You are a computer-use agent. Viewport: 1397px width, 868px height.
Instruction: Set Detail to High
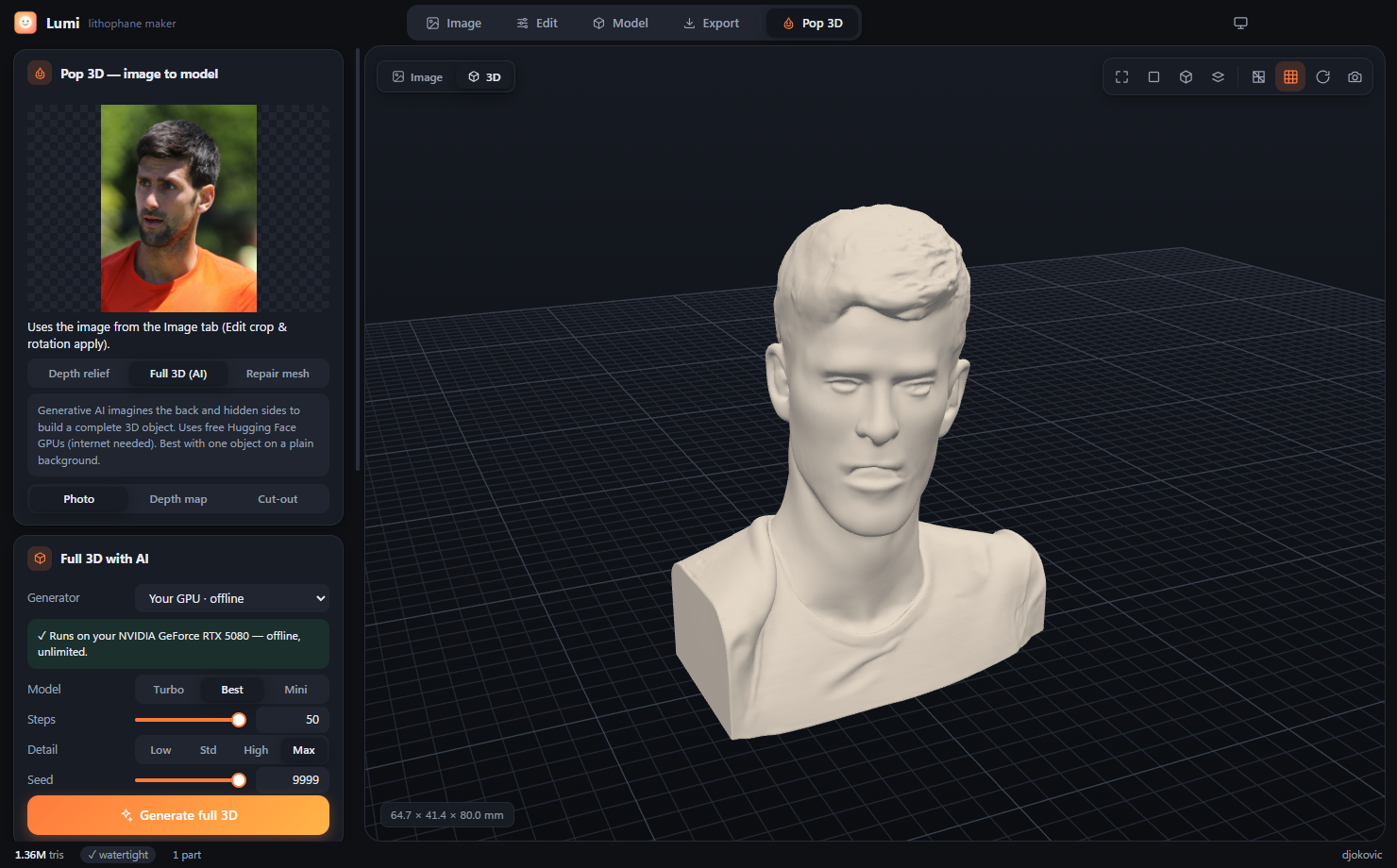[x=256, y=750]
